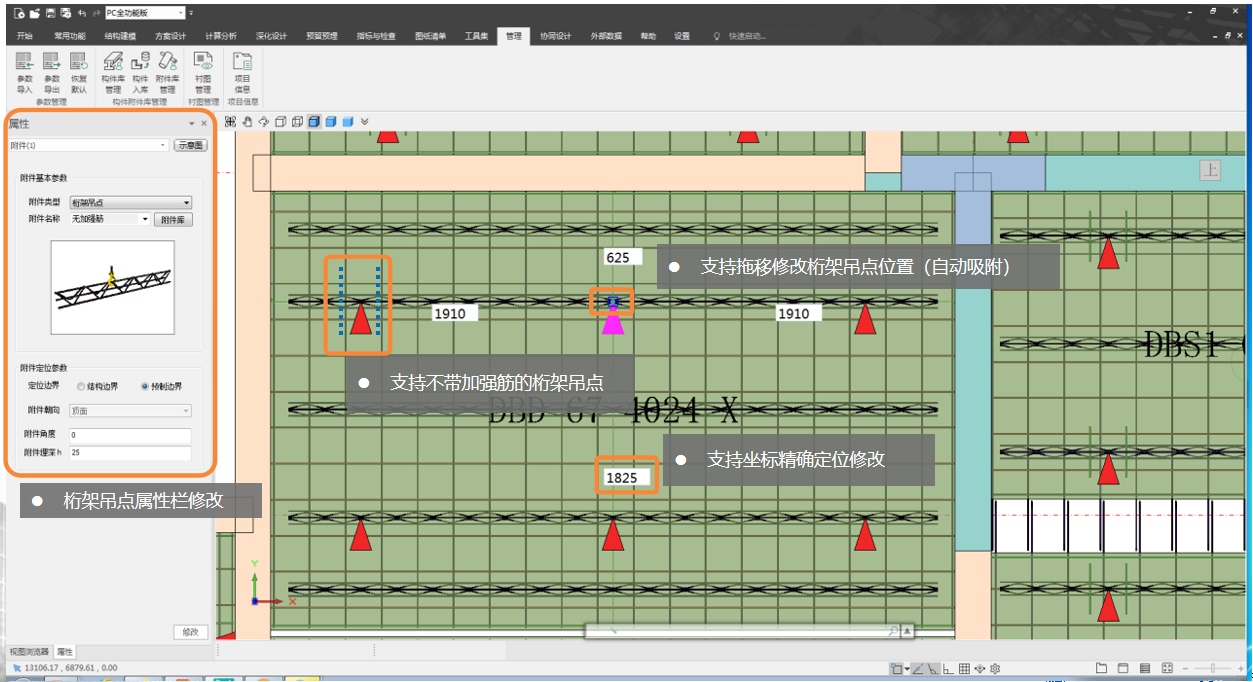Select the pan hand tool in view toolbar
The height and width of the screenshot is (682, 1253).
(x=247, y=122)
